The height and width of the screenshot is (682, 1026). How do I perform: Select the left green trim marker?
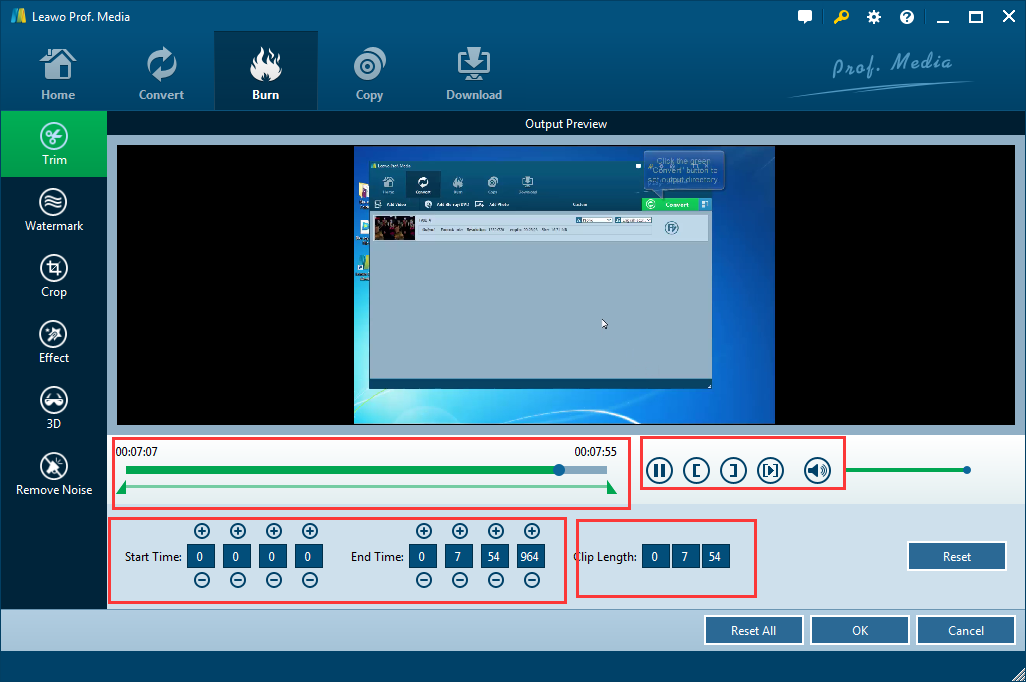coord(121,488)
